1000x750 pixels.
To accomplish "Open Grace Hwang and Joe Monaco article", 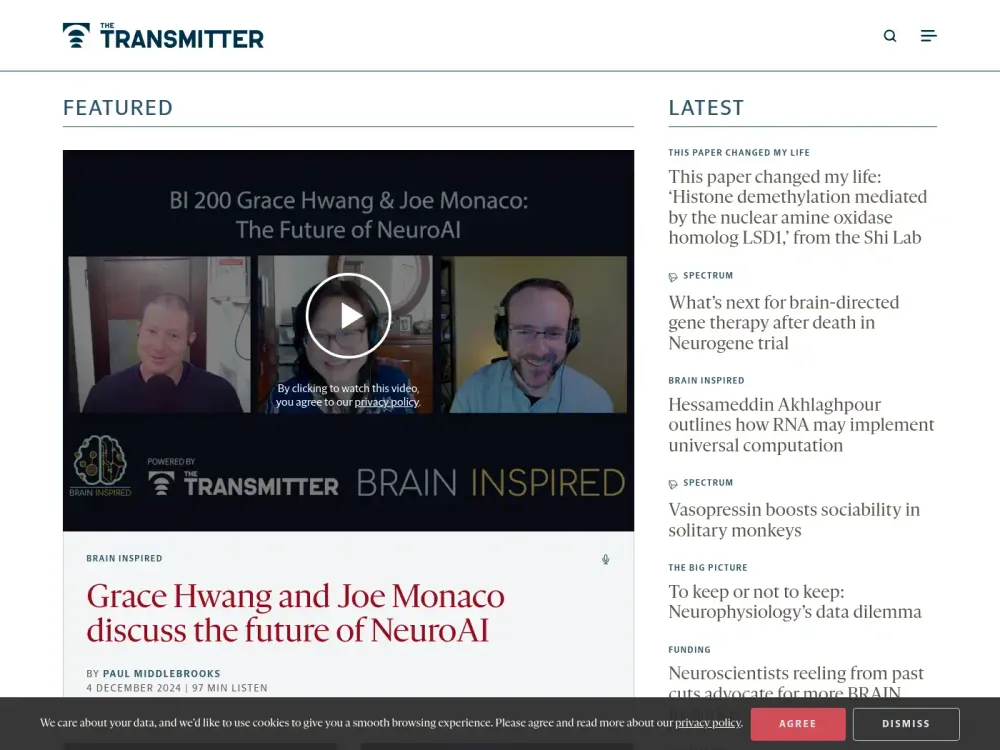I will click(x=295, y=613).
